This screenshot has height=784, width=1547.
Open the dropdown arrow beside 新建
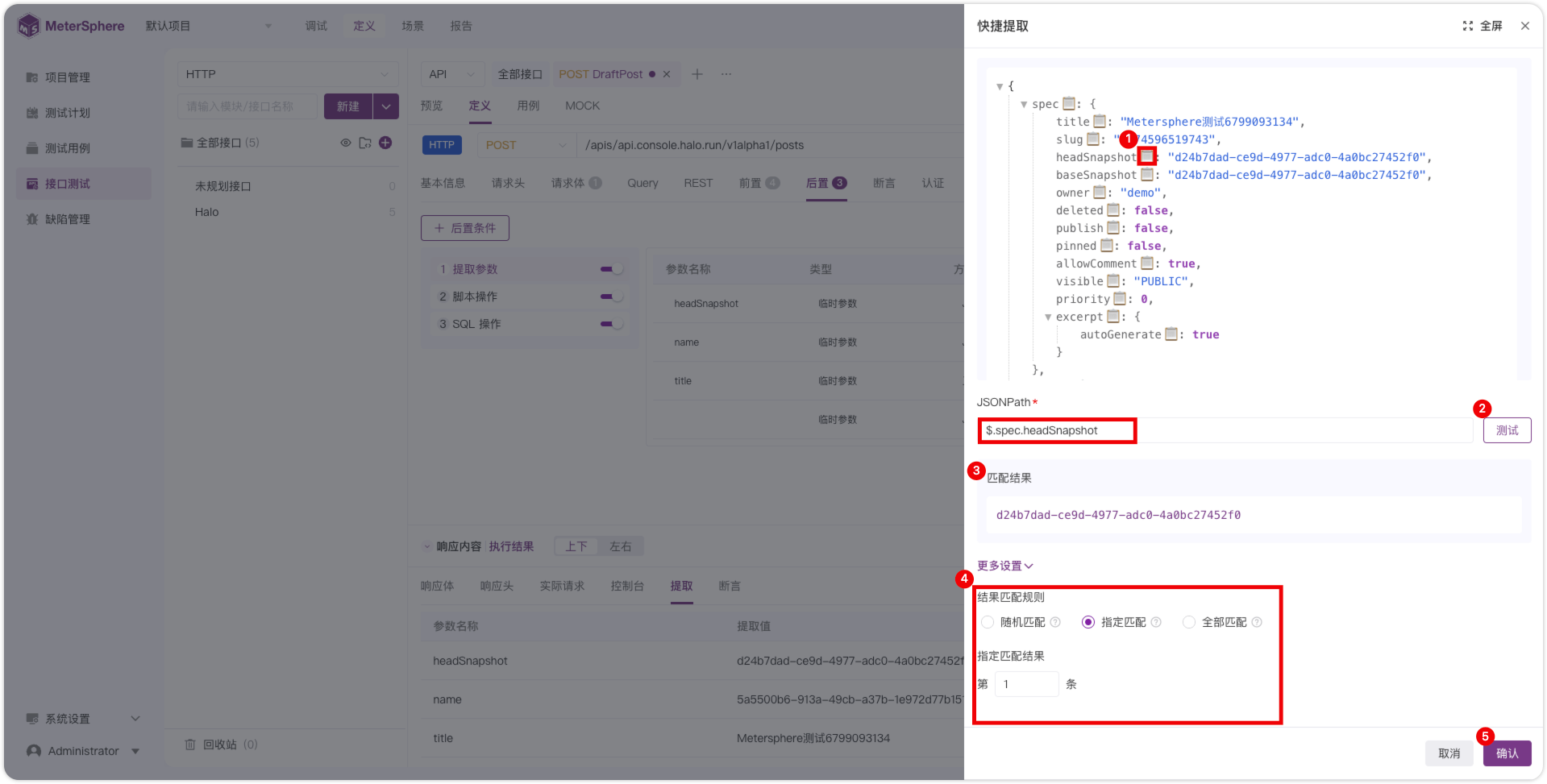pos(386,106)
